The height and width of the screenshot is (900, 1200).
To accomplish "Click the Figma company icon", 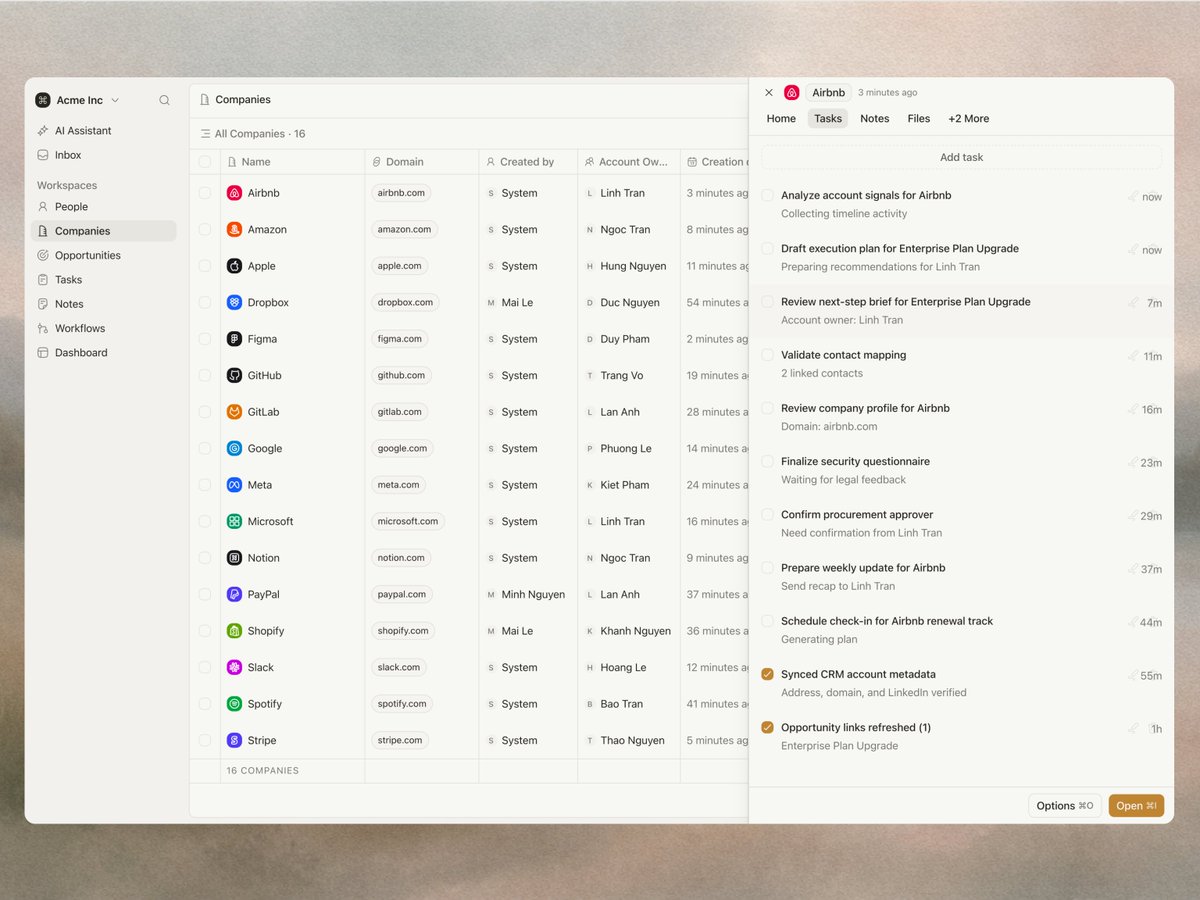I will click(x=234, y=339).
